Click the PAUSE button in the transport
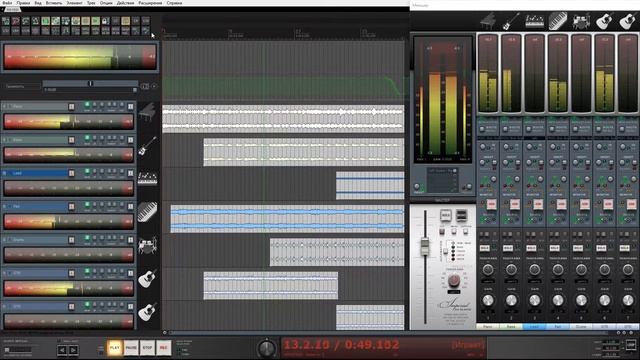 tap(131, 348)
